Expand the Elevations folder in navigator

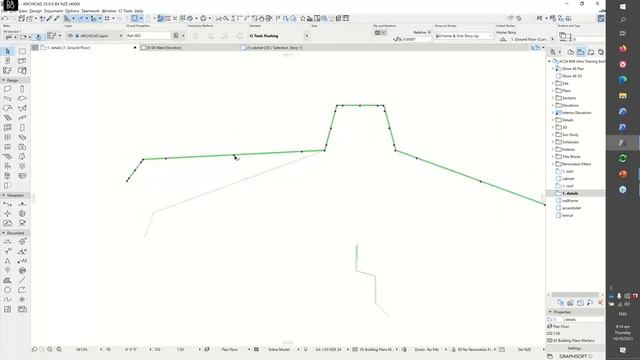pyautogui.click(x=553, y=105)
